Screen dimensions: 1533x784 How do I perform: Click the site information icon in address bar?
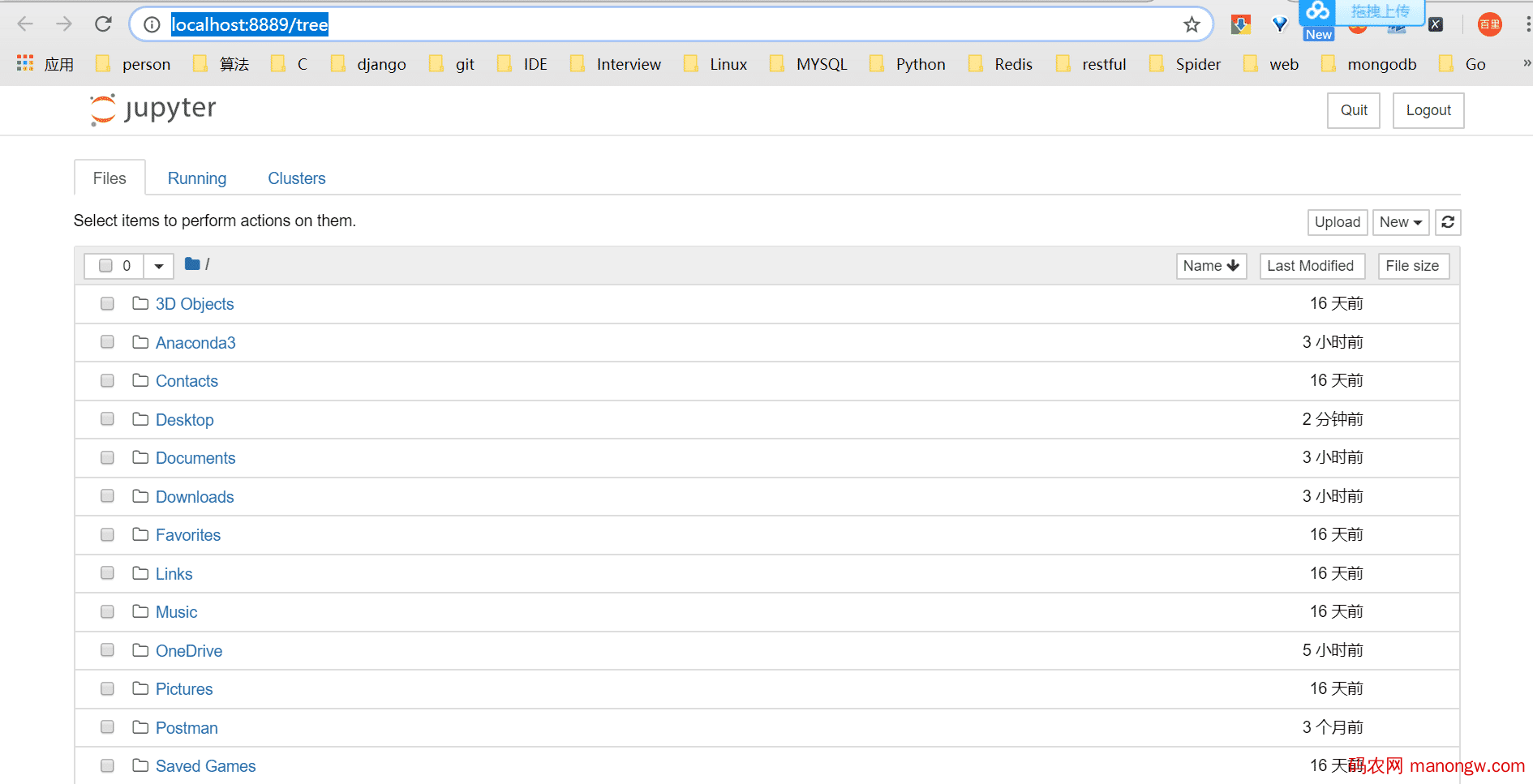tap(152, 25)
